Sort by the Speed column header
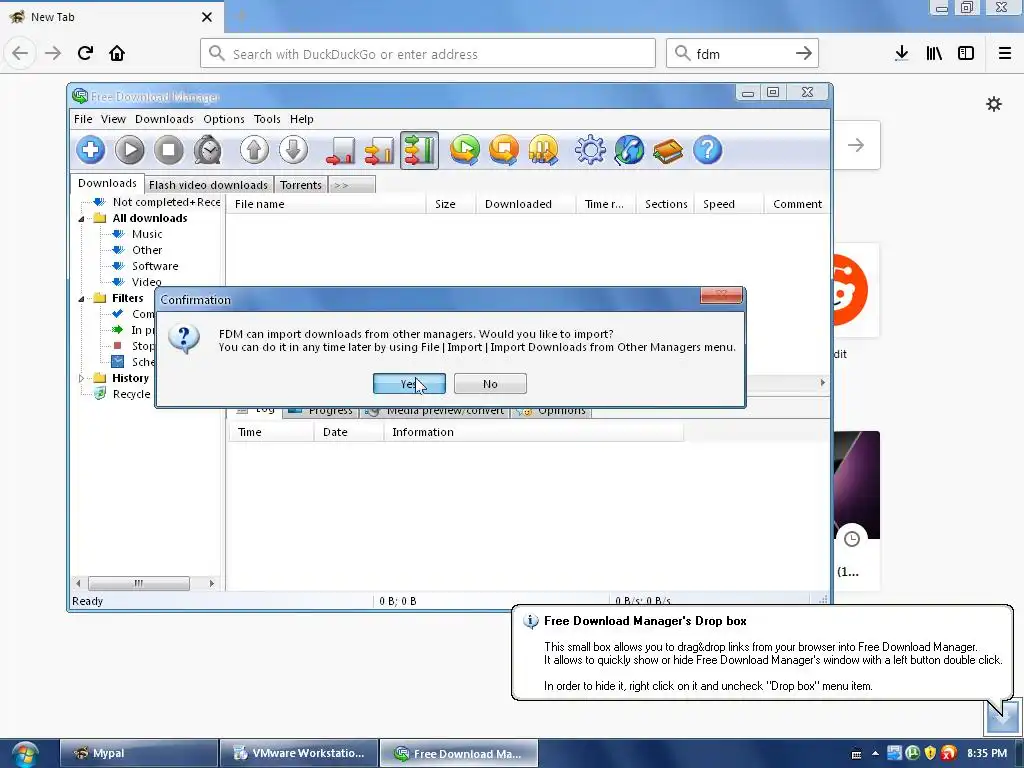1024x768 pixels. click(729, 204)
